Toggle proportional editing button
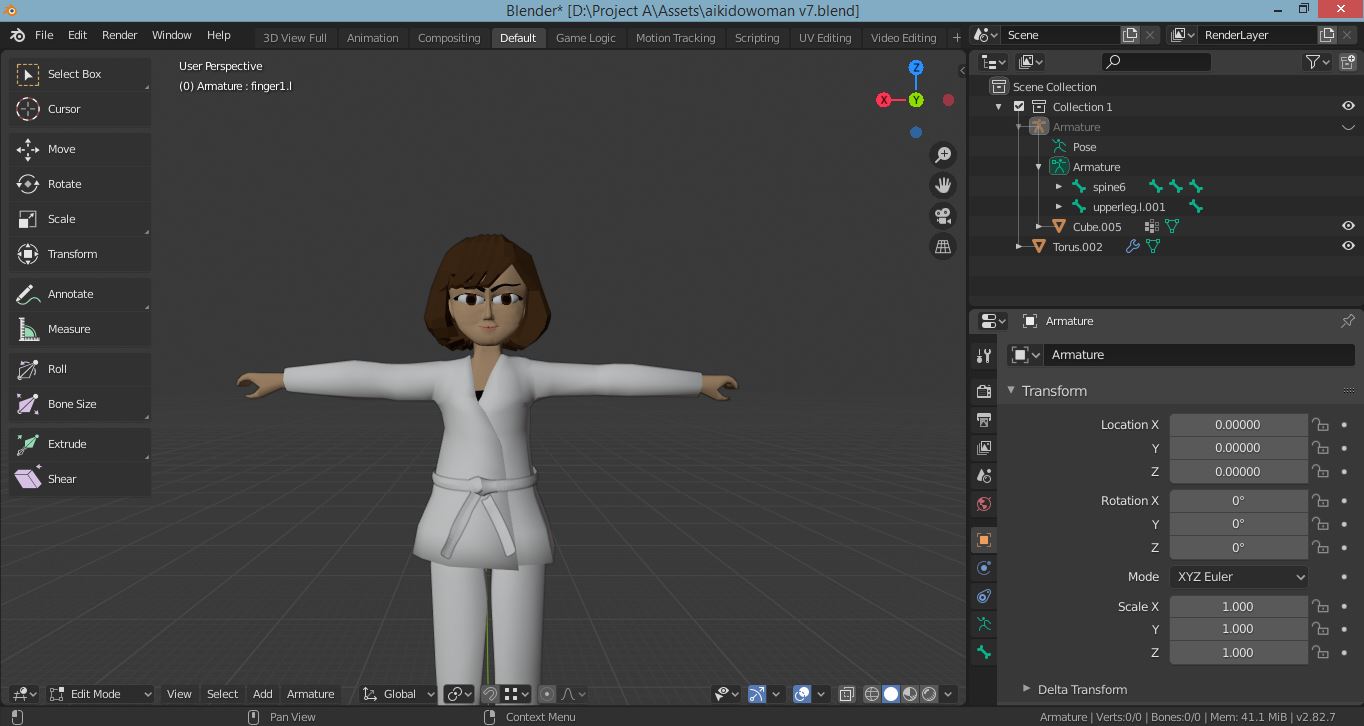Screen dimensions: 1364x726 point(547,694)
